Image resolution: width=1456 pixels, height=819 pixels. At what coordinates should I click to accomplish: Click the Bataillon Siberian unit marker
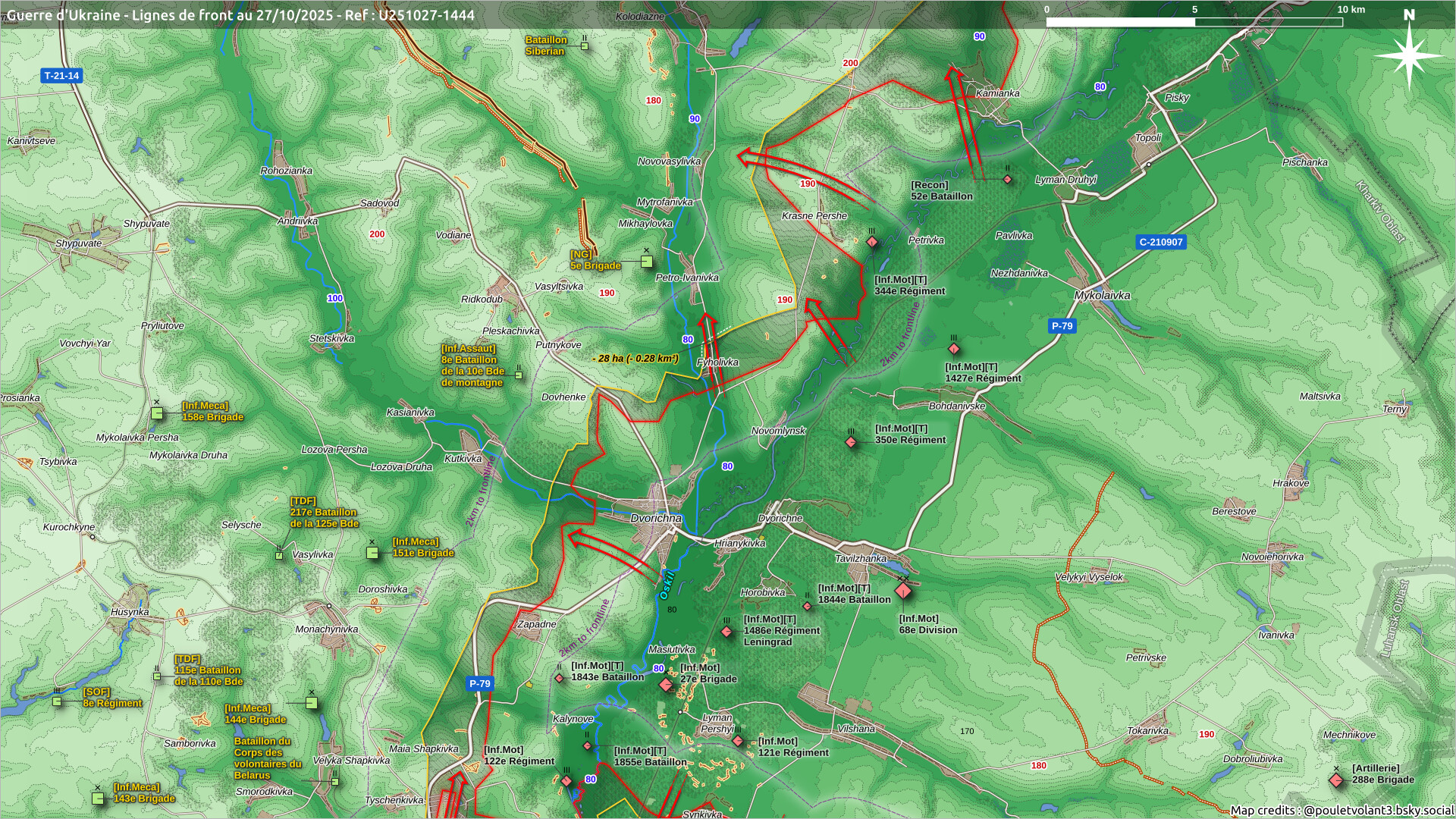(x=585, y=46)
